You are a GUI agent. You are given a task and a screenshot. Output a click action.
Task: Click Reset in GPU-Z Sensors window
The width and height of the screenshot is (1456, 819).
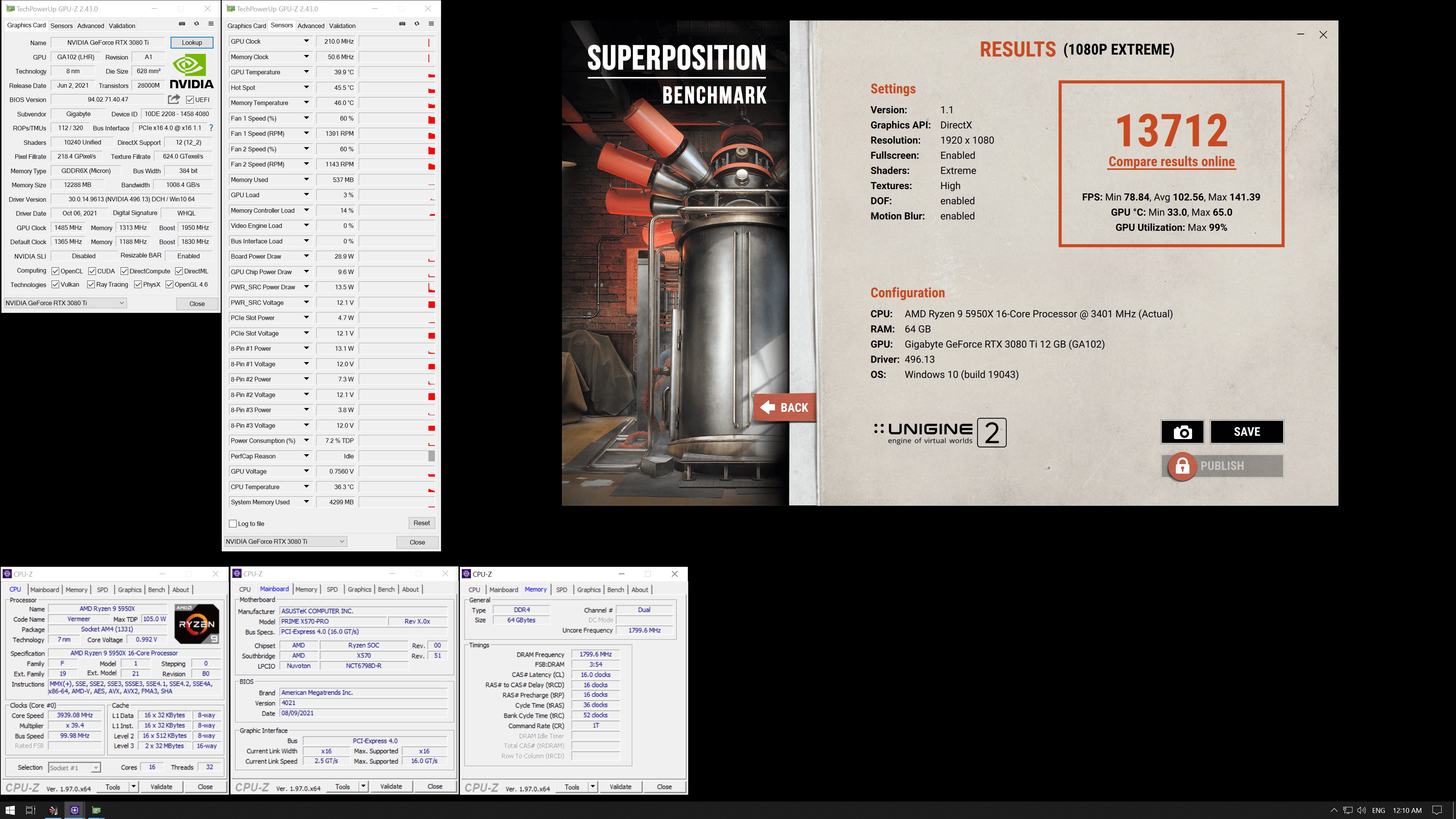pyautogui.click(x=422, y=523)
